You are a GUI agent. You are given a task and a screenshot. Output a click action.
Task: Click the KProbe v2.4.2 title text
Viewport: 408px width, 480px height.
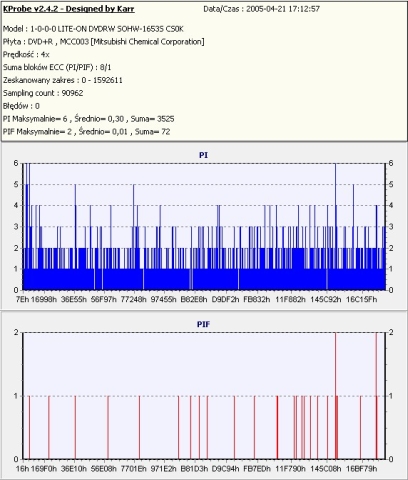[69, 9]
